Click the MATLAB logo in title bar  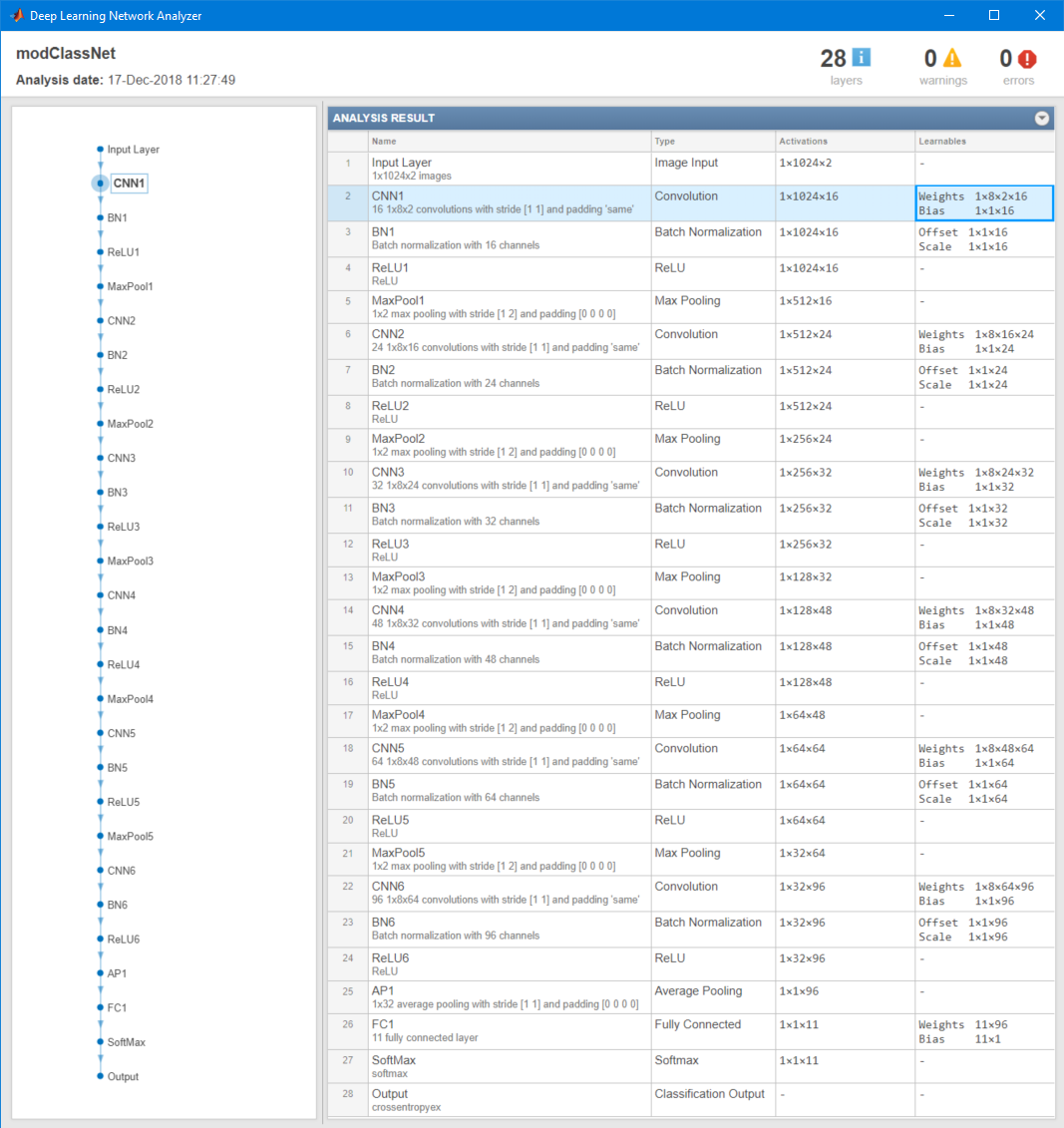coord(17,15)
